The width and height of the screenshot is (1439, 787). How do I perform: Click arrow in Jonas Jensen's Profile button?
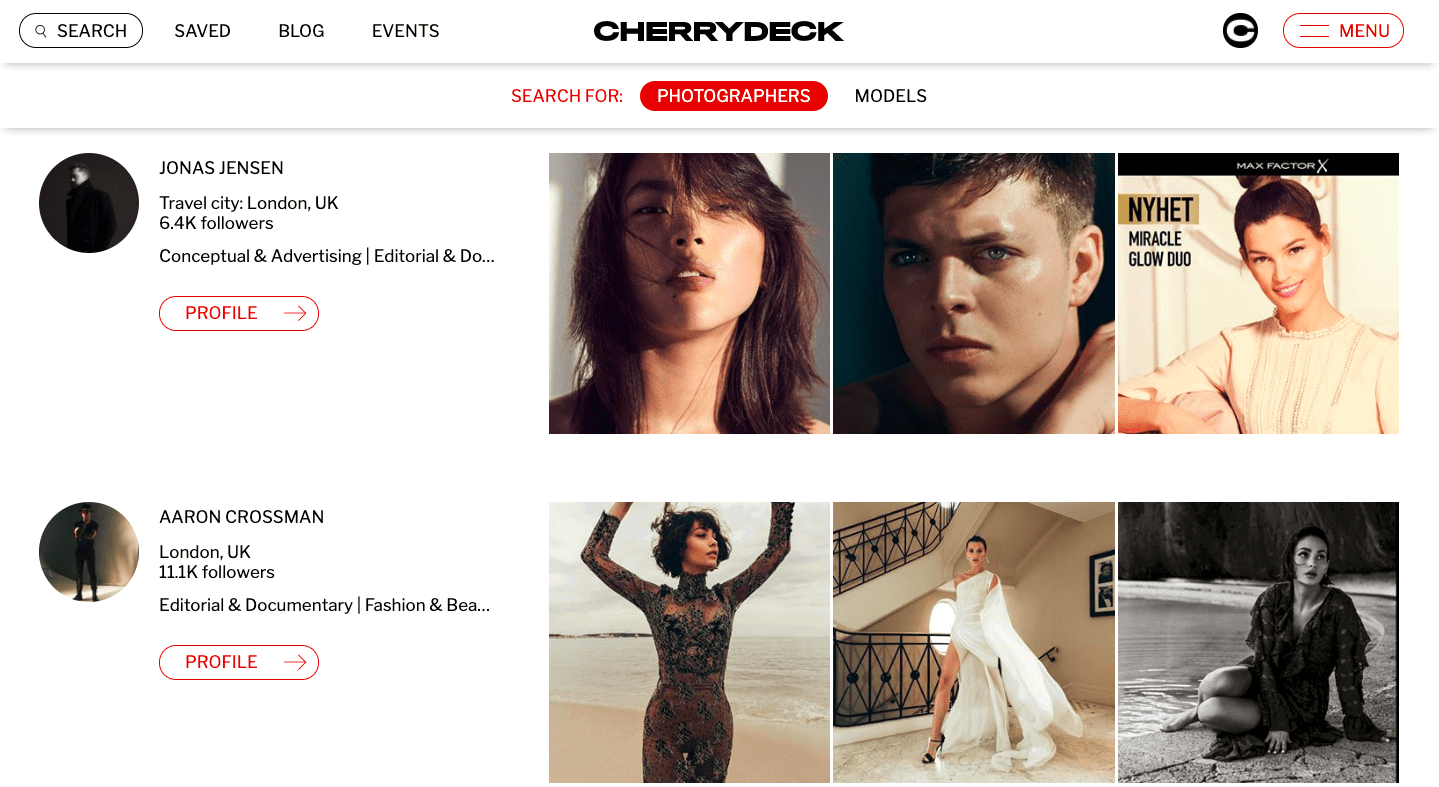(x=295, y=313)
